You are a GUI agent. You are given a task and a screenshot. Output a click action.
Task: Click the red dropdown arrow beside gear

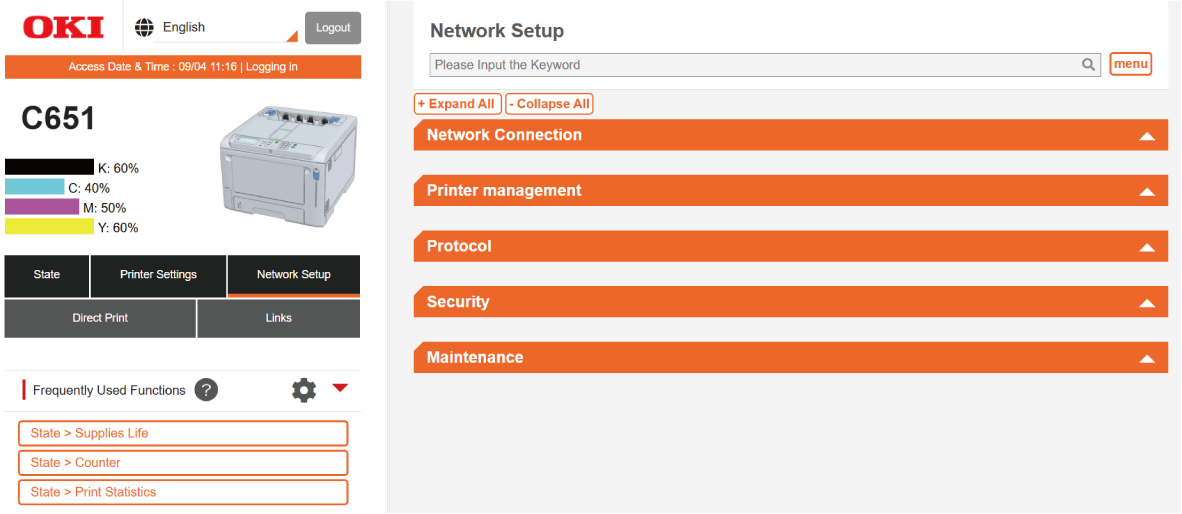340,388
